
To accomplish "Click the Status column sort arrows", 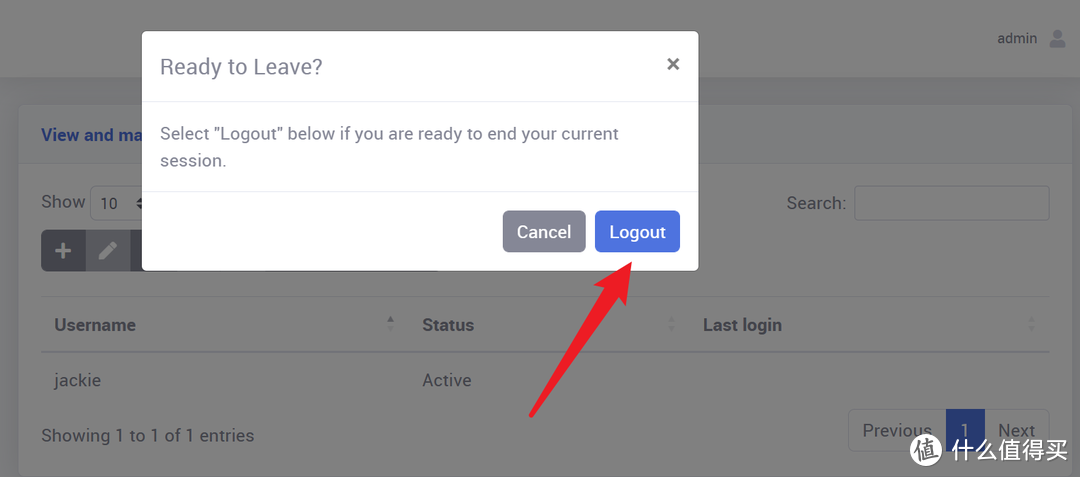I will tap(671, 324).
